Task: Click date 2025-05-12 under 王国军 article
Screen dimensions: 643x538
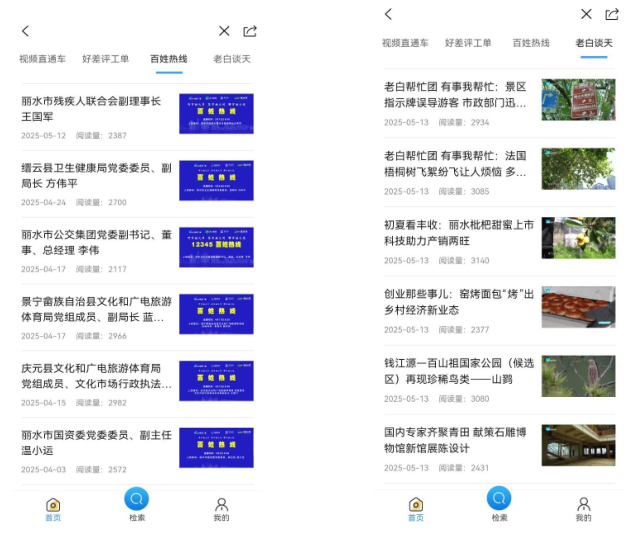Action: click(43, 136)
